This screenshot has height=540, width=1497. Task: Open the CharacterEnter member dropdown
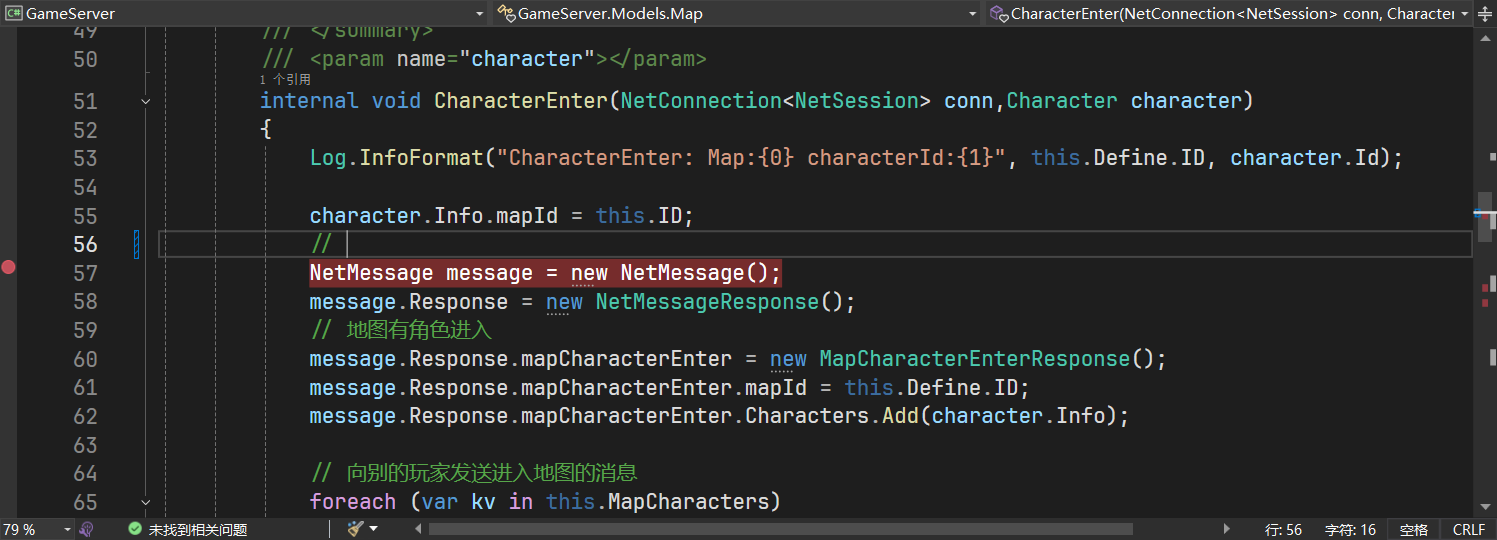[1465, 14]
